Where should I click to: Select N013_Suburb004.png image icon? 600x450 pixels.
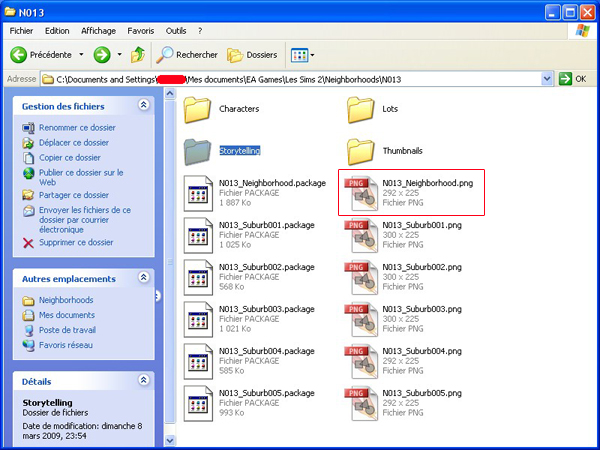click(361, 362)
